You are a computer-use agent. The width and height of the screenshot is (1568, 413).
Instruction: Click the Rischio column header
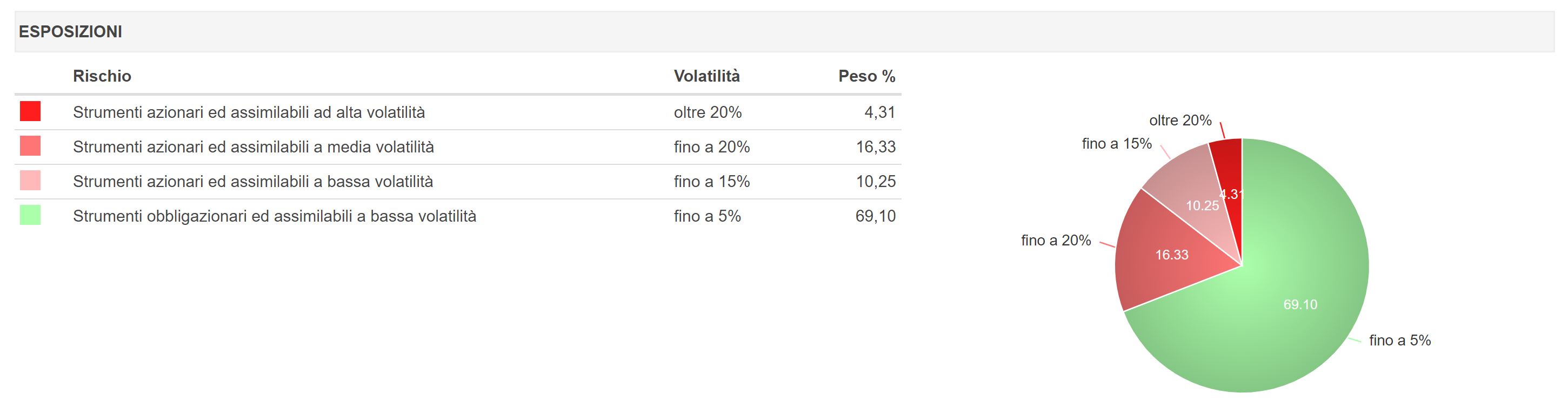click(102, 76)
